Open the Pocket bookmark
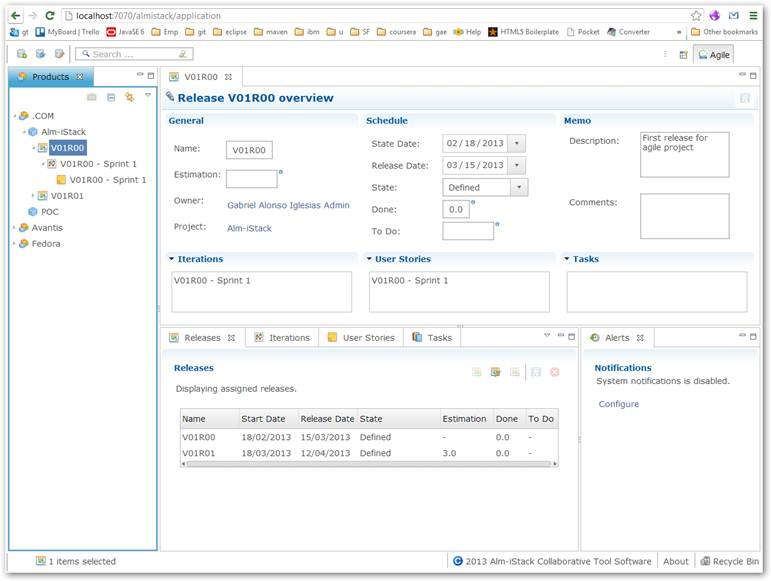This screenshot has height=581, width=771. [x=583, y=32]
